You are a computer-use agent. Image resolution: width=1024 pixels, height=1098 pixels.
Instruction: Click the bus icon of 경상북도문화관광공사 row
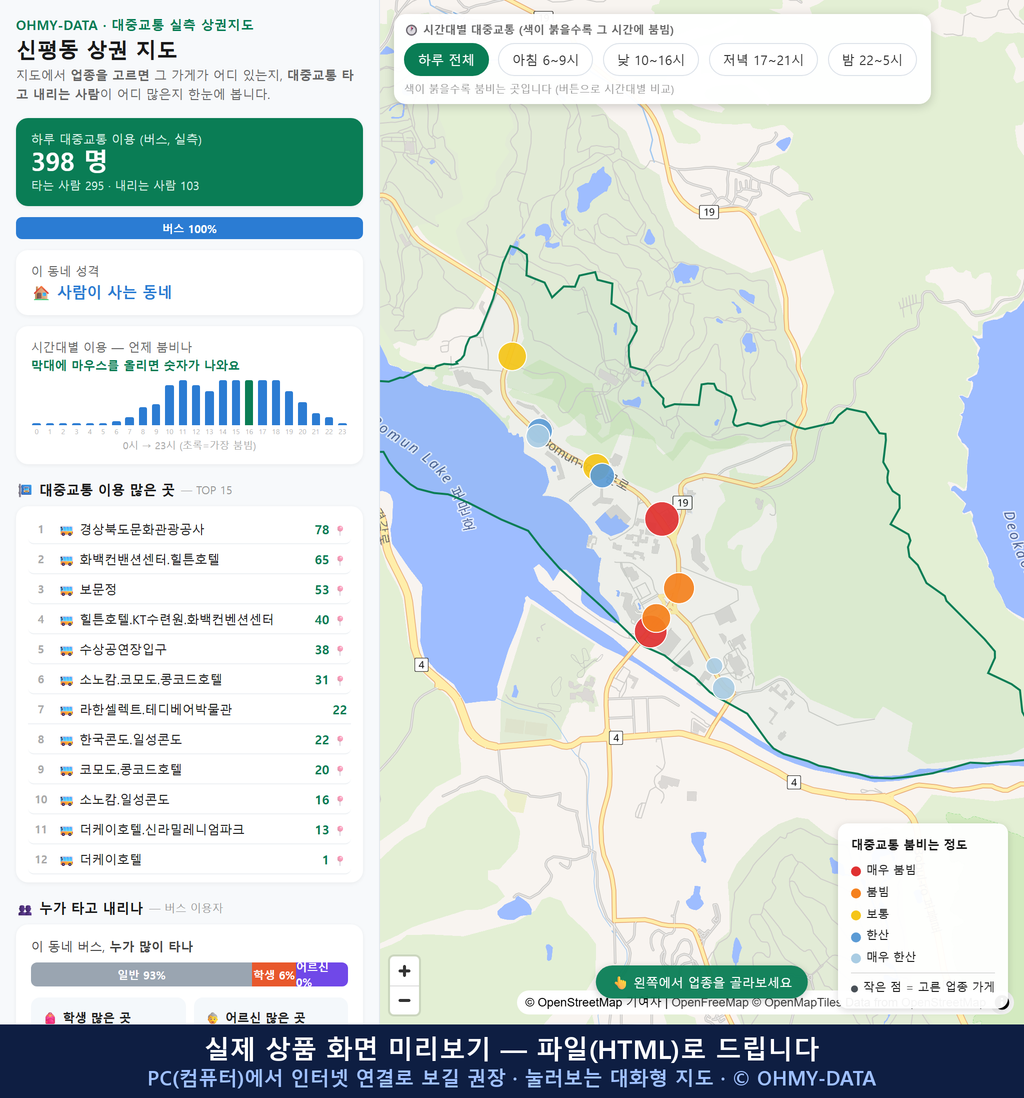tap(66, 530)
